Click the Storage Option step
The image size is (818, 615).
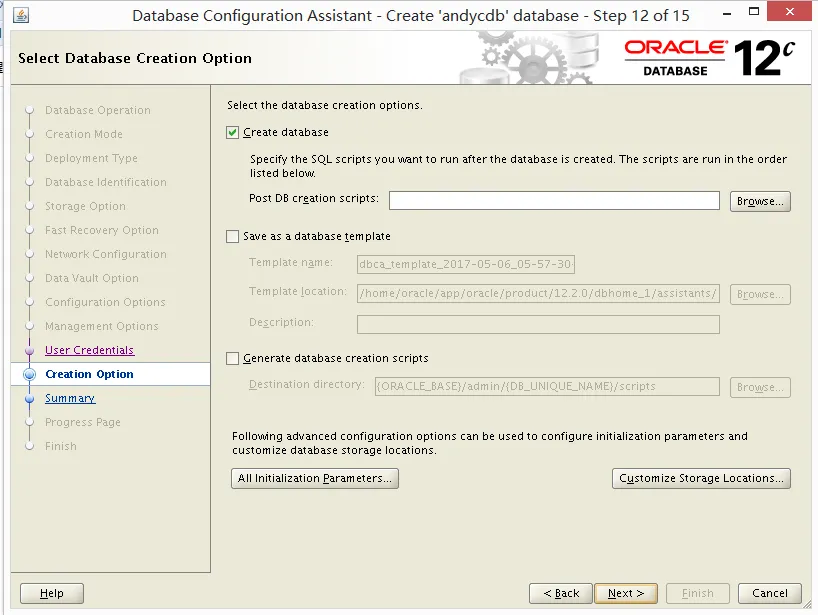(x=85, y=206)
